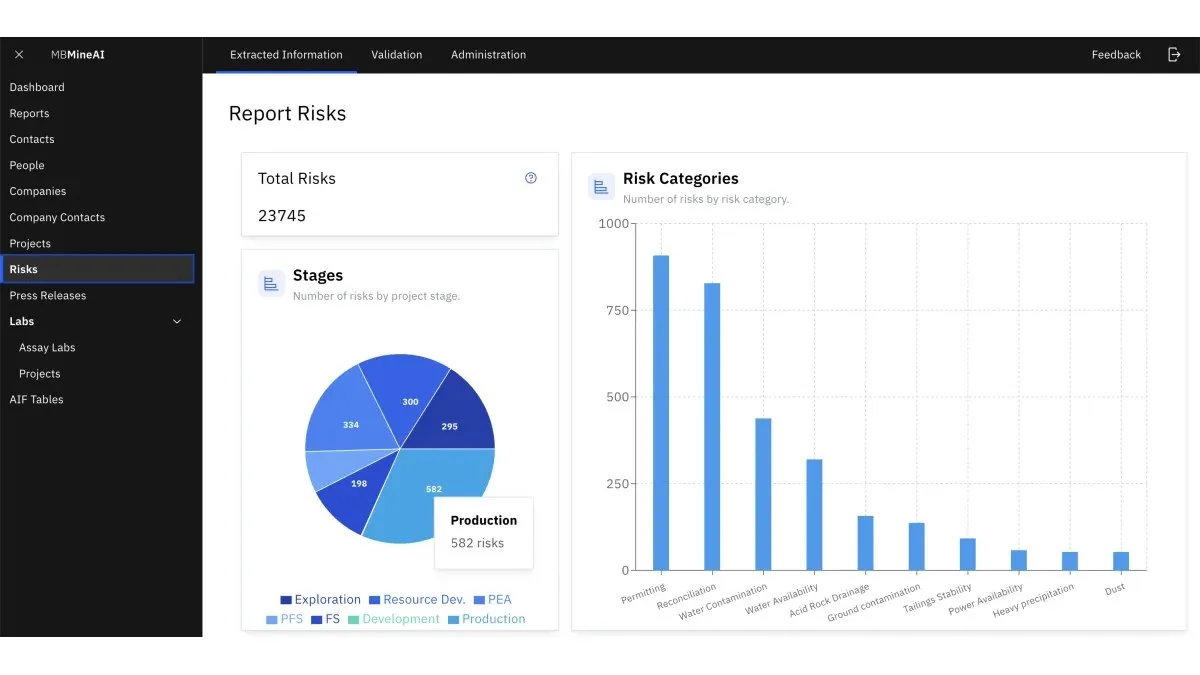This screenshot has height=675, width=1200.
Task: Click the Stages card title
Action: (318, 276)
